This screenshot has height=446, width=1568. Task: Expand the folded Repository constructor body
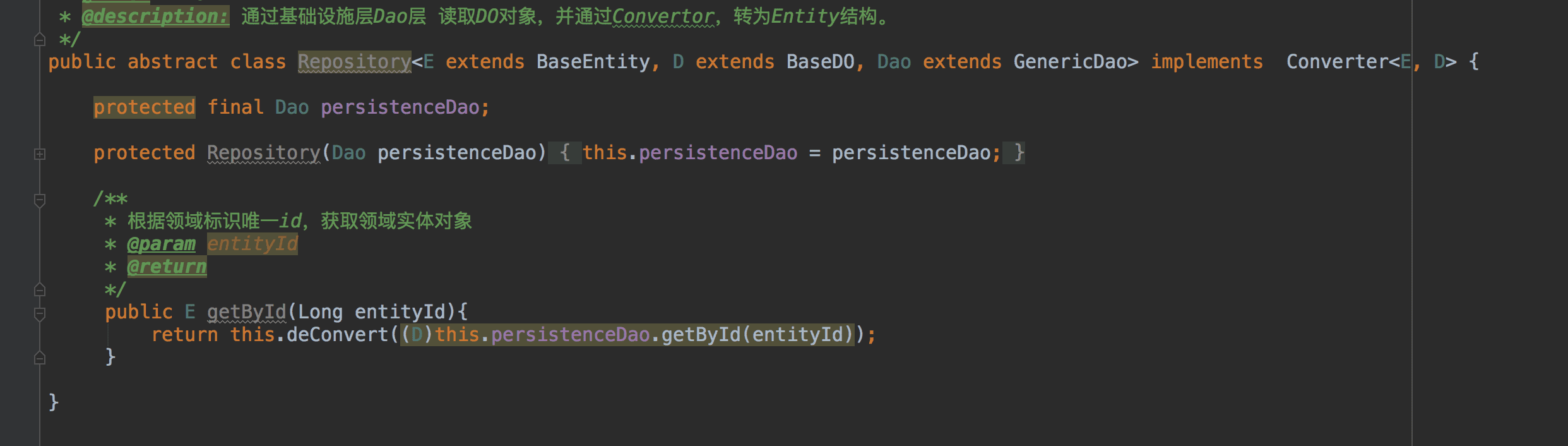click(40, 154)
